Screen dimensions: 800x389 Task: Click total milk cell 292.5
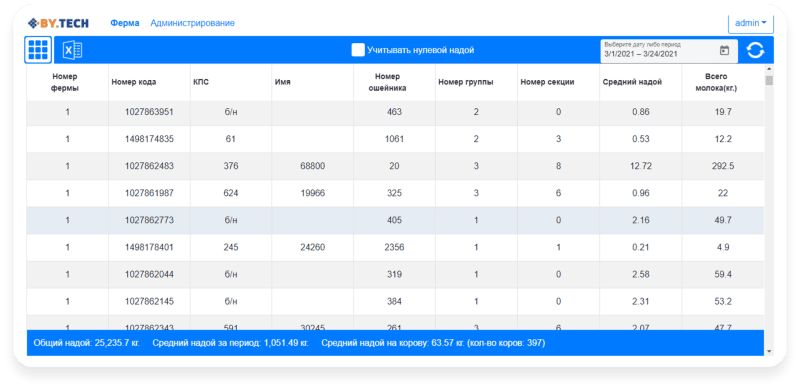[723, 166]
